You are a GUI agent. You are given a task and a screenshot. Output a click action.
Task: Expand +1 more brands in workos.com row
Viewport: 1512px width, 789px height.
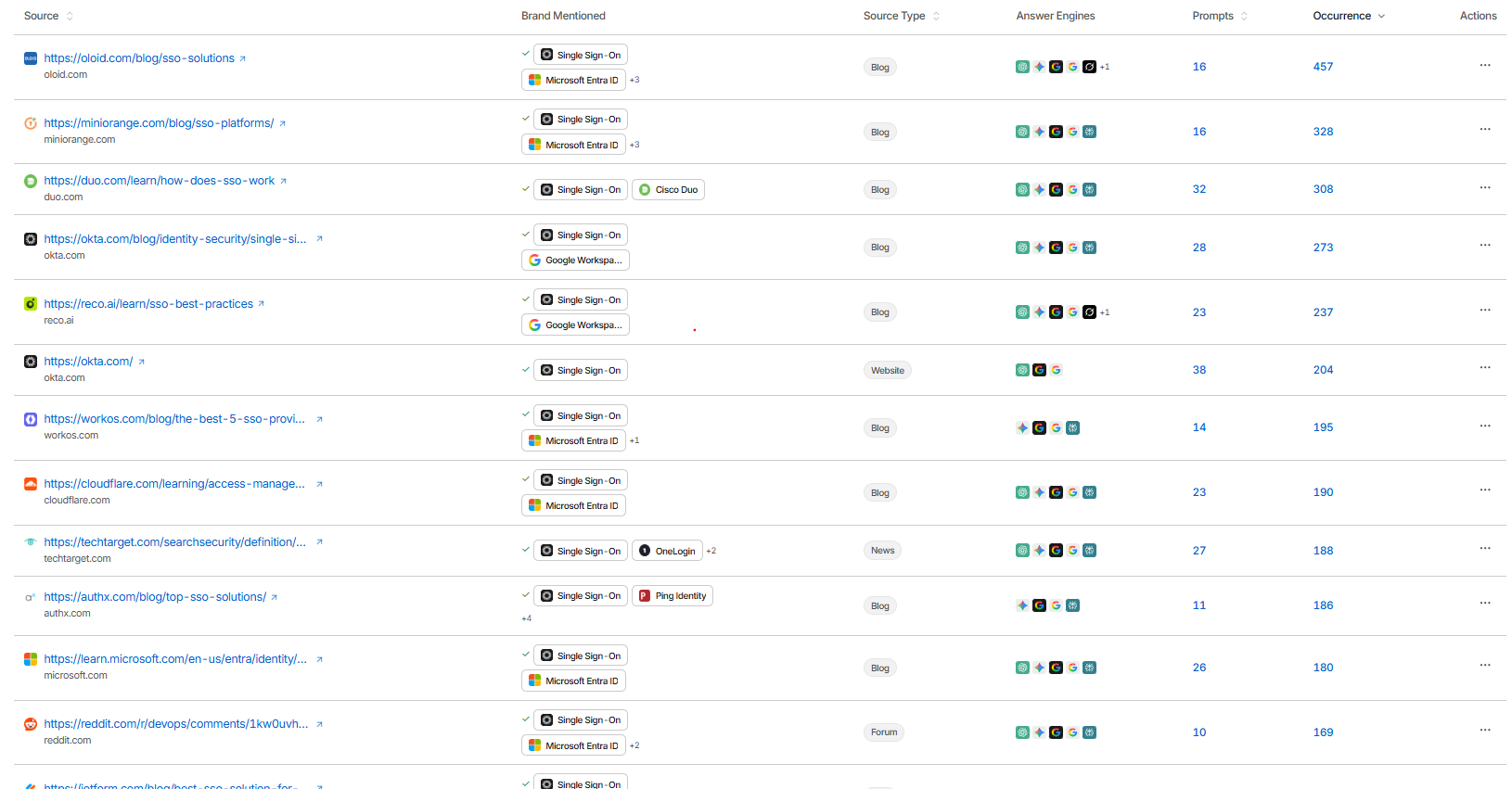[x=634, y=441]
